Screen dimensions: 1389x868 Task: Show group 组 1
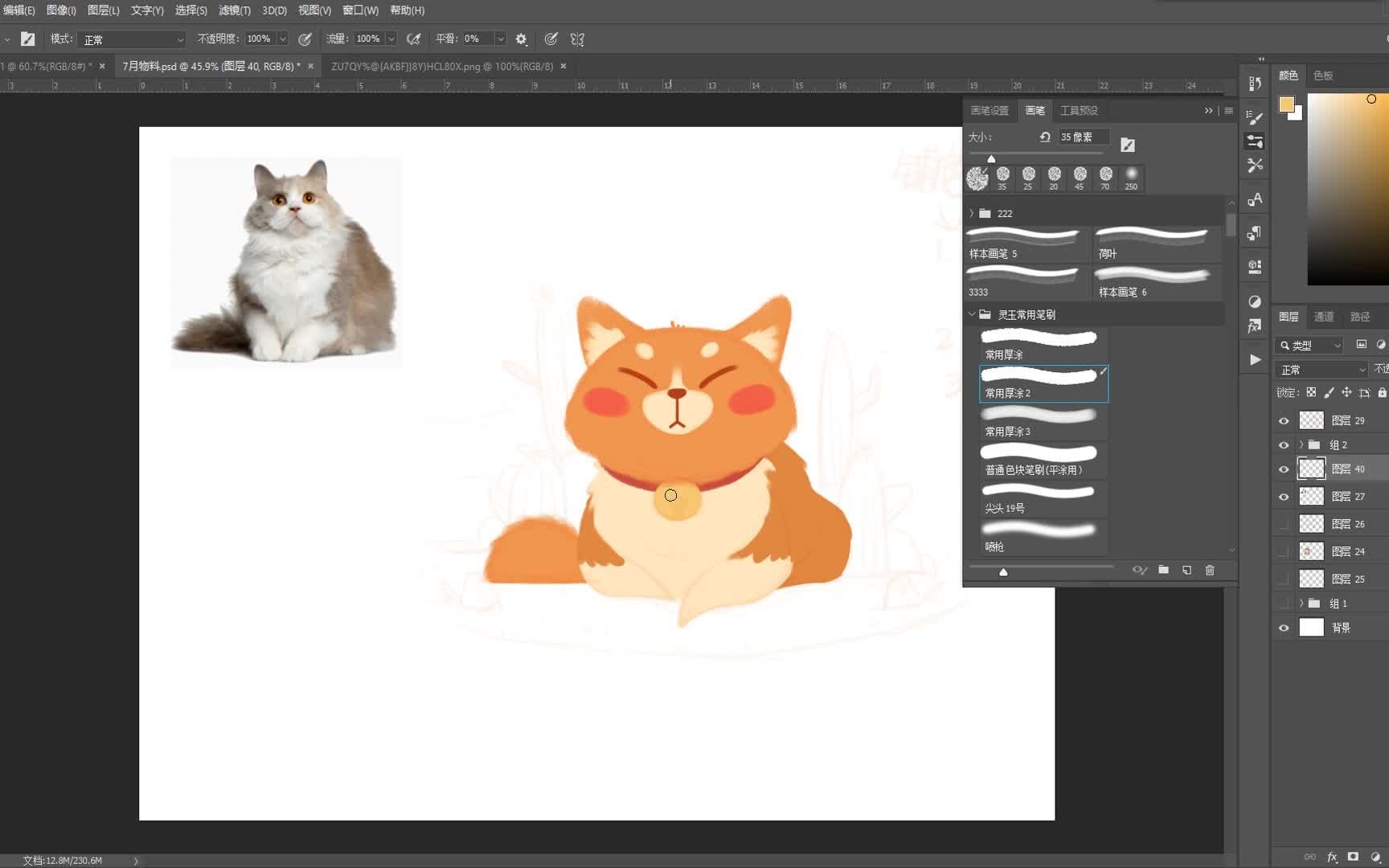pyautogui.click(x=1284, y=603)
